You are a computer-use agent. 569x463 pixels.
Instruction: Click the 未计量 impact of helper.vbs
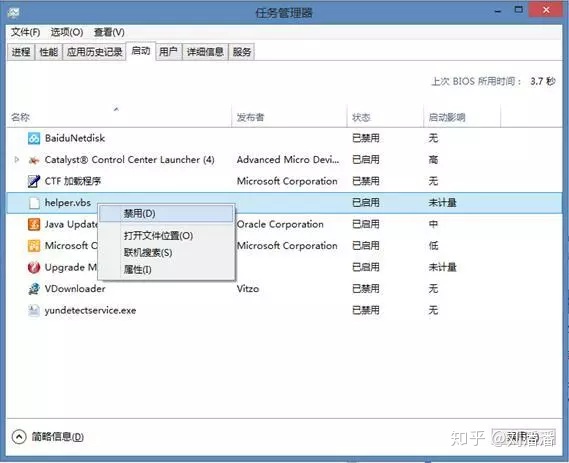coord(442,202)
